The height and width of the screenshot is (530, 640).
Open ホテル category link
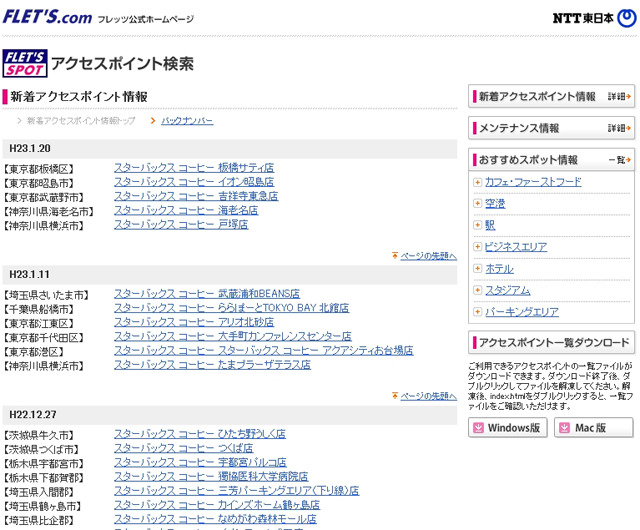click(499, 269)
